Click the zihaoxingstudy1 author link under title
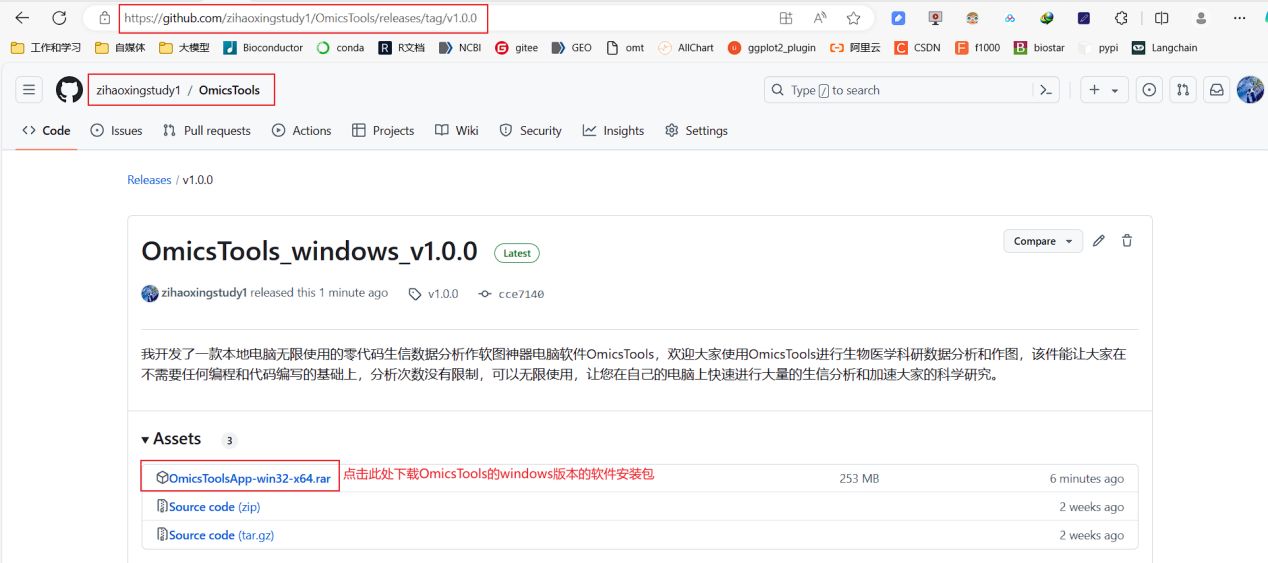Screen dimensions: 1268x563 coord(204,293)
